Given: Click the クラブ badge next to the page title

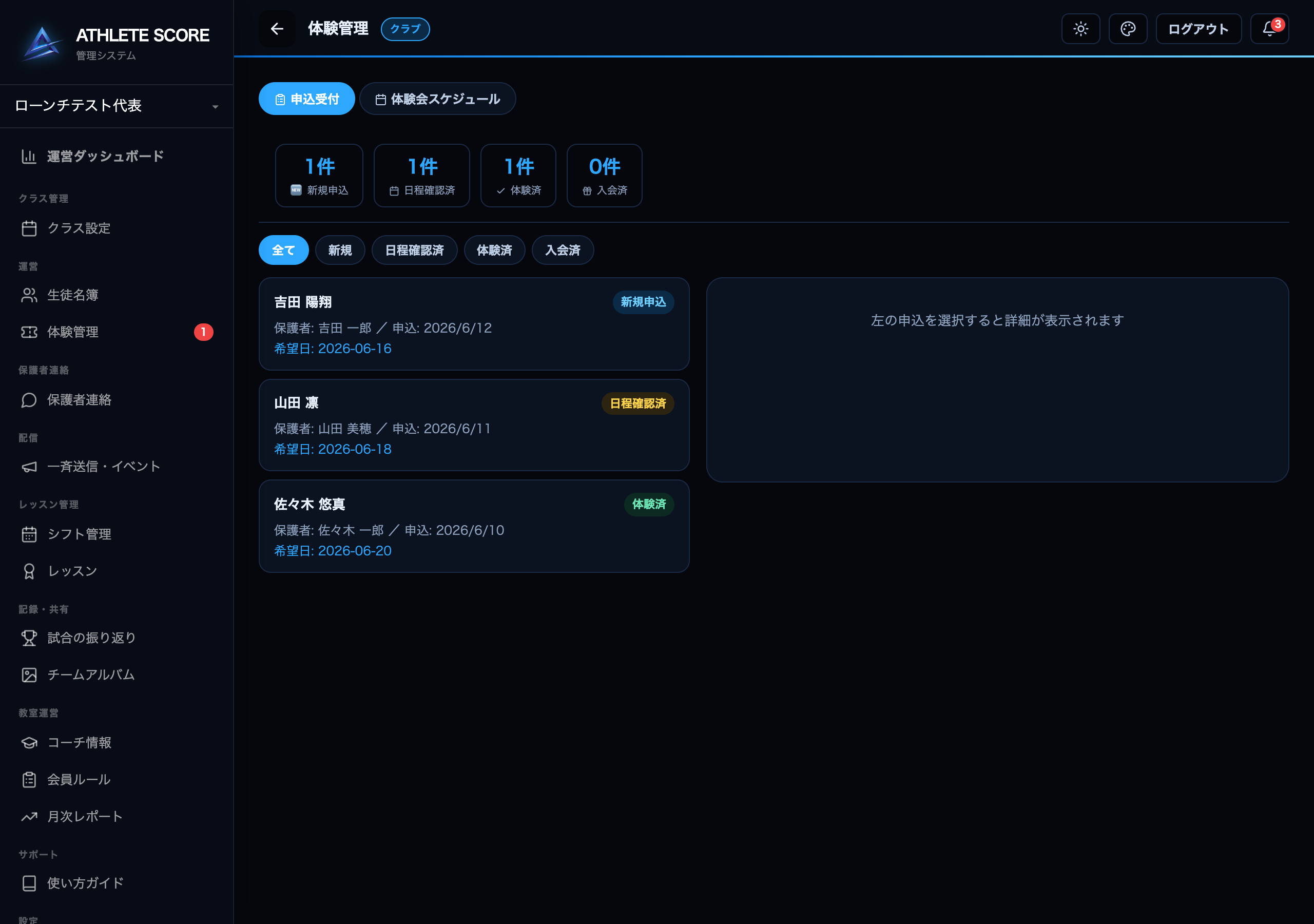Looking at the screenshot, I should click(405, 29).
